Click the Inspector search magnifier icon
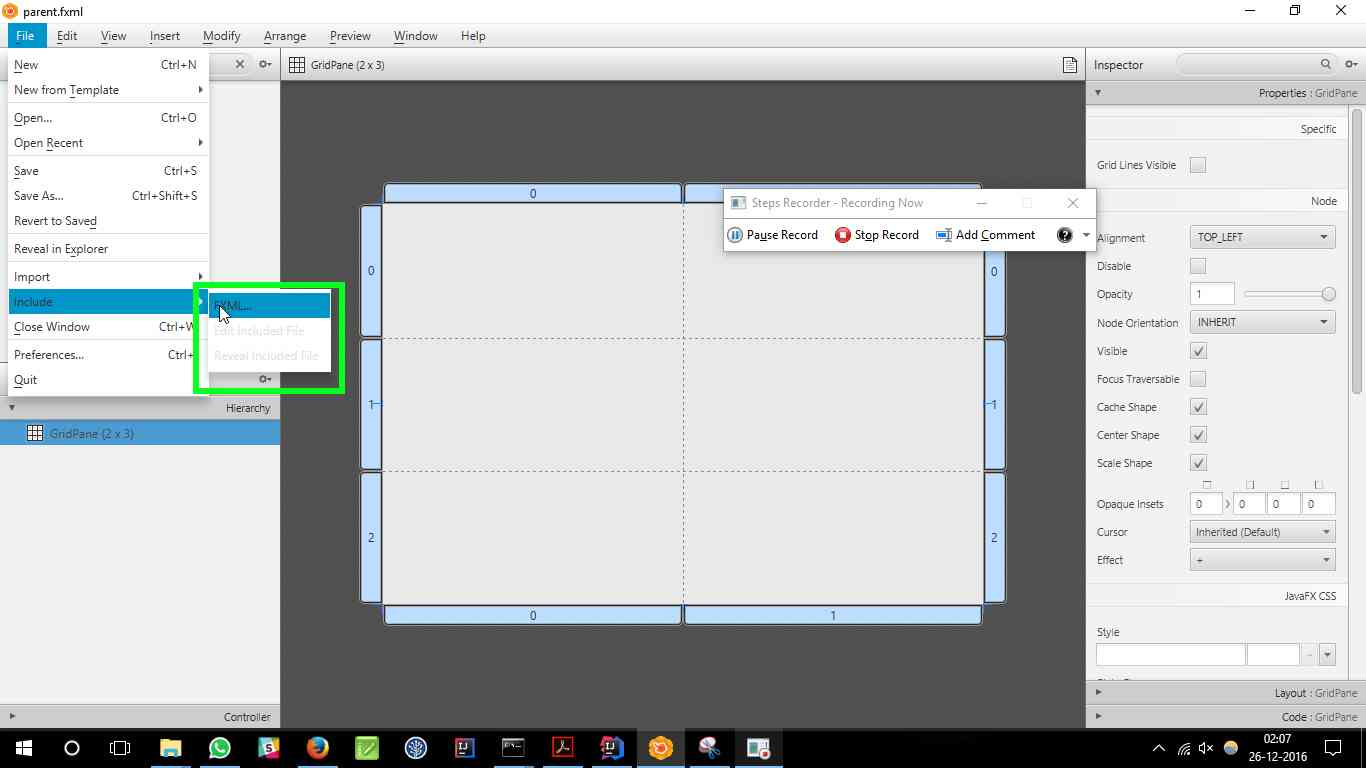The width and height of the screenshot is (1366, 768). coord(1325,64)
